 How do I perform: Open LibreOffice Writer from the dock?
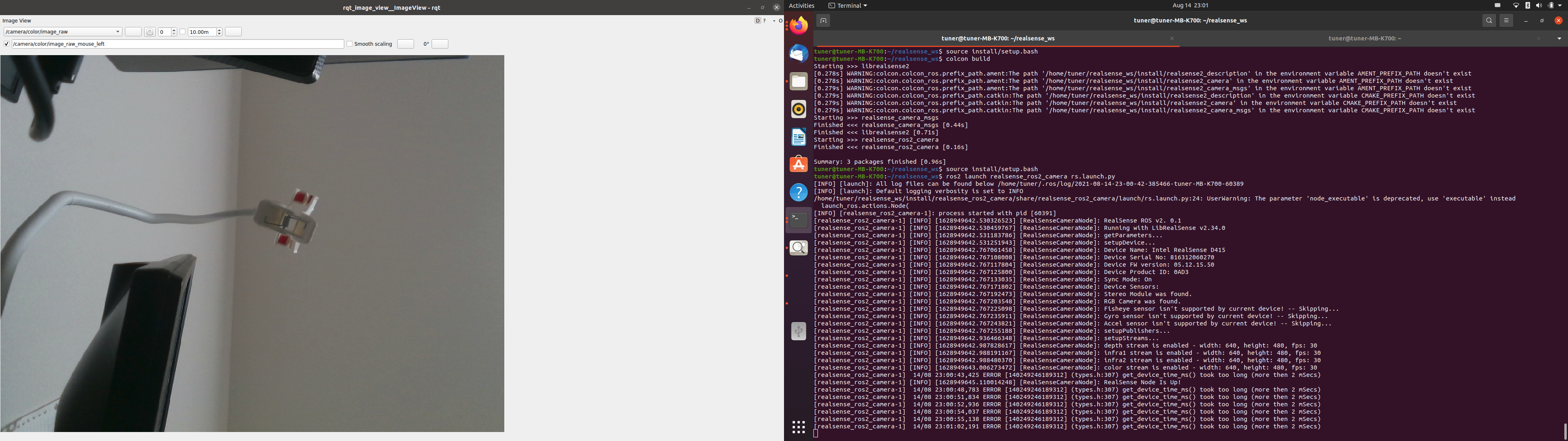[799, 137]
